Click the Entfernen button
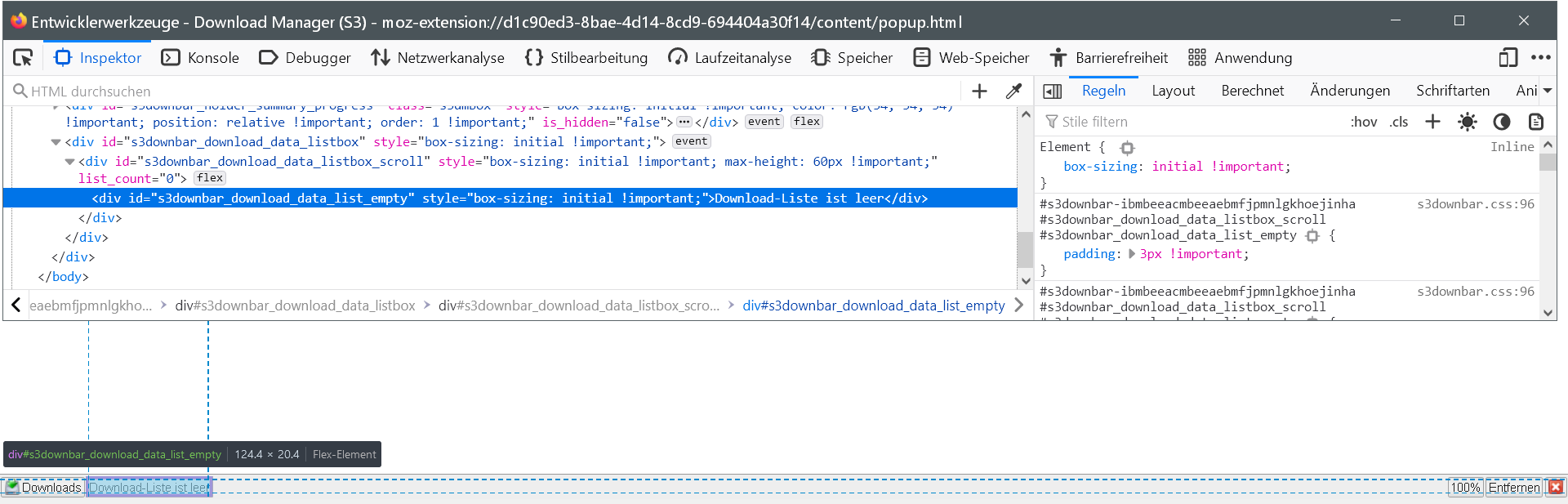1568x504 pixels. point(1513,488)
